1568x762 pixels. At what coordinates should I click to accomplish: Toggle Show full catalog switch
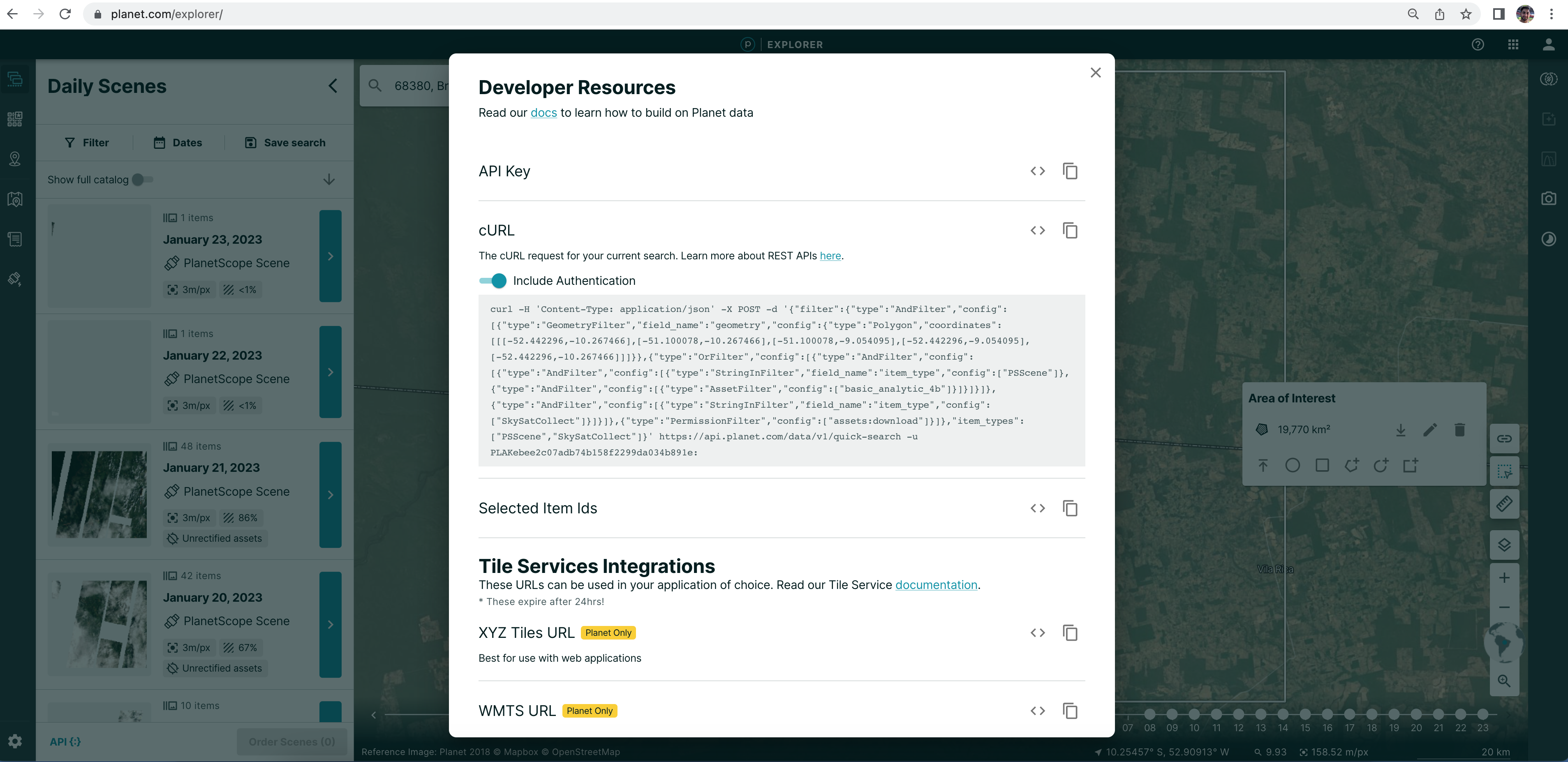pyautogui.click(x=142, y=180)
